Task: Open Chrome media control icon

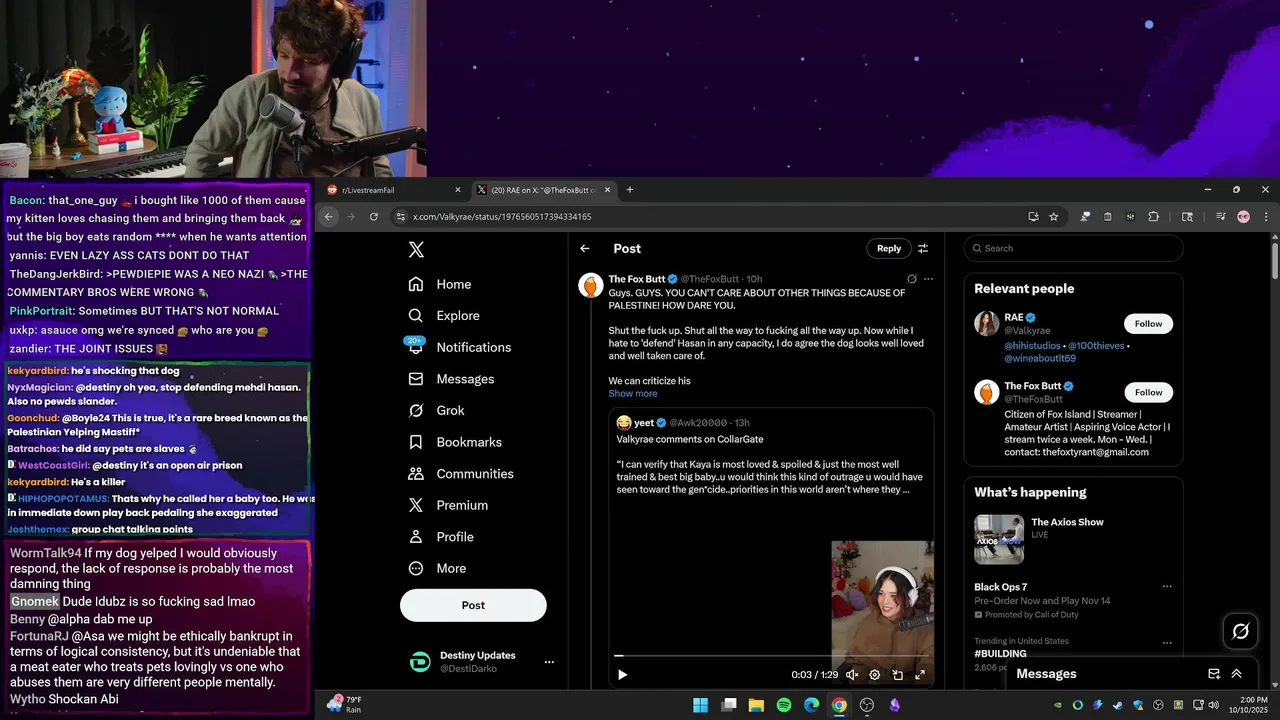Action: (1221, 217)
